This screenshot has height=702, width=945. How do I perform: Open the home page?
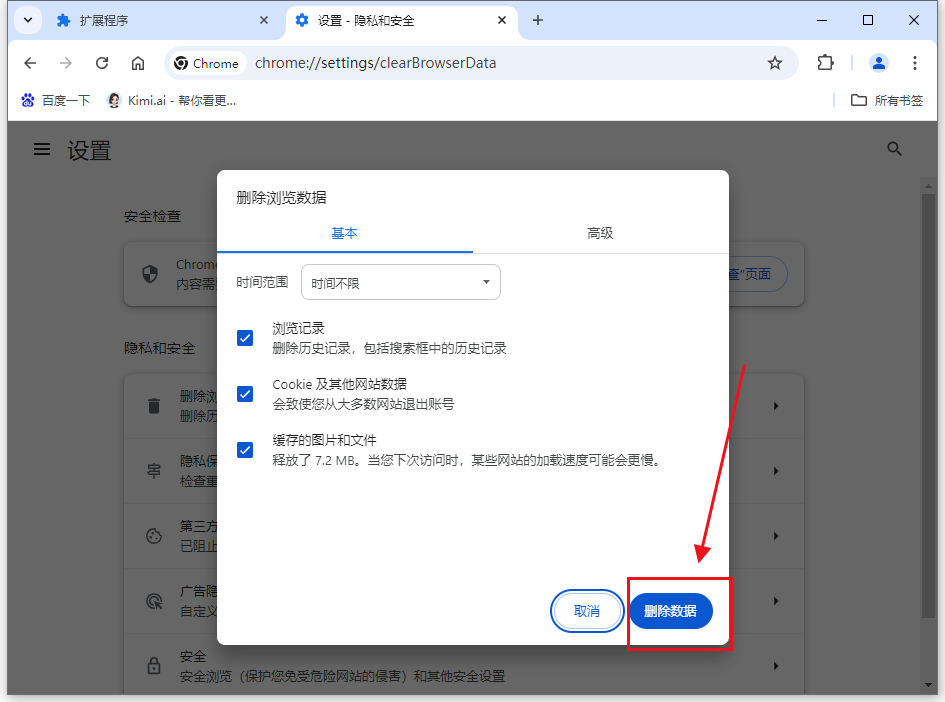[x=138, y=63]
